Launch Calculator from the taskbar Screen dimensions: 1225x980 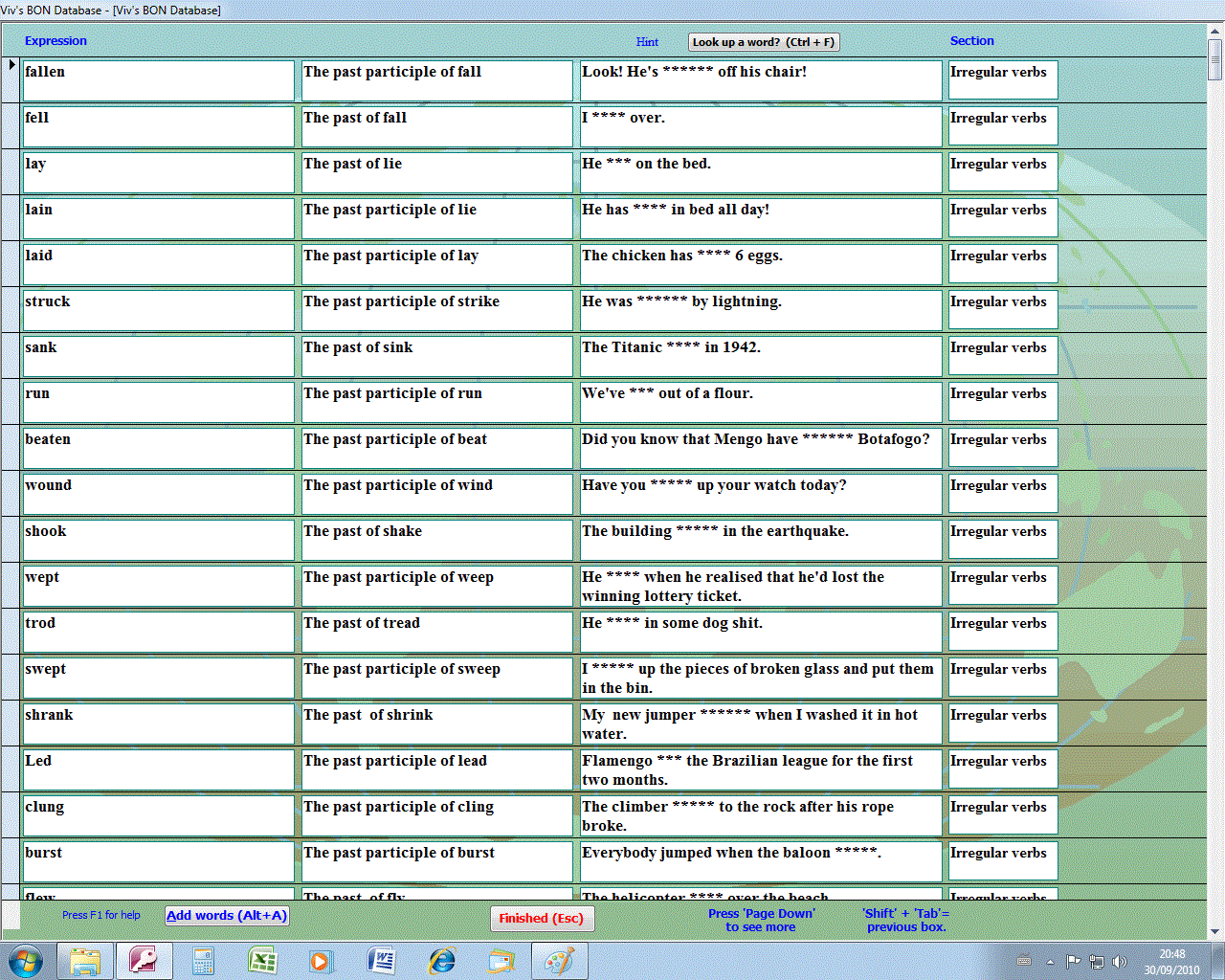(x=203, y=961)
